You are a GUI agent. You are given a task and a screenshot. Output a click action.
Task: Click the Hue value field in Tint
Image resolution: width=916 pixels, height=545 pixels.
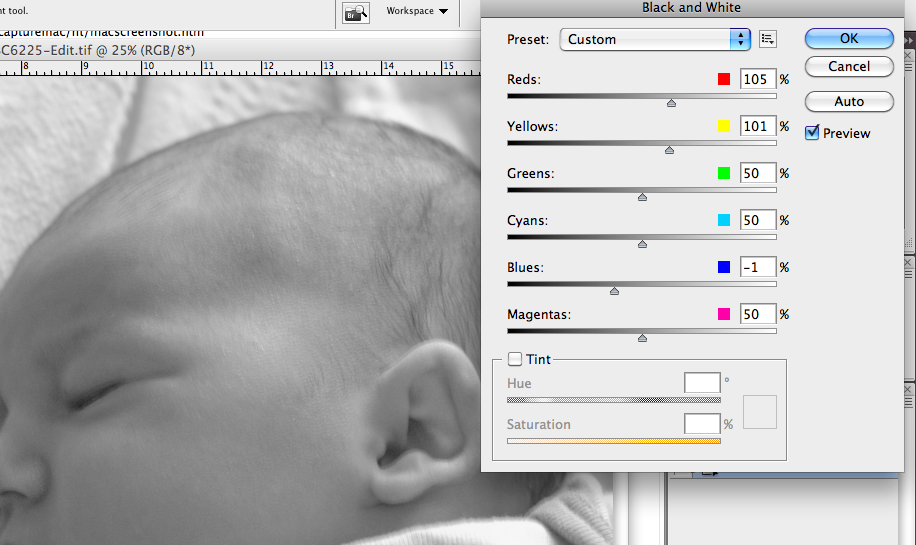pyautogui.click(x=702, y=383)
